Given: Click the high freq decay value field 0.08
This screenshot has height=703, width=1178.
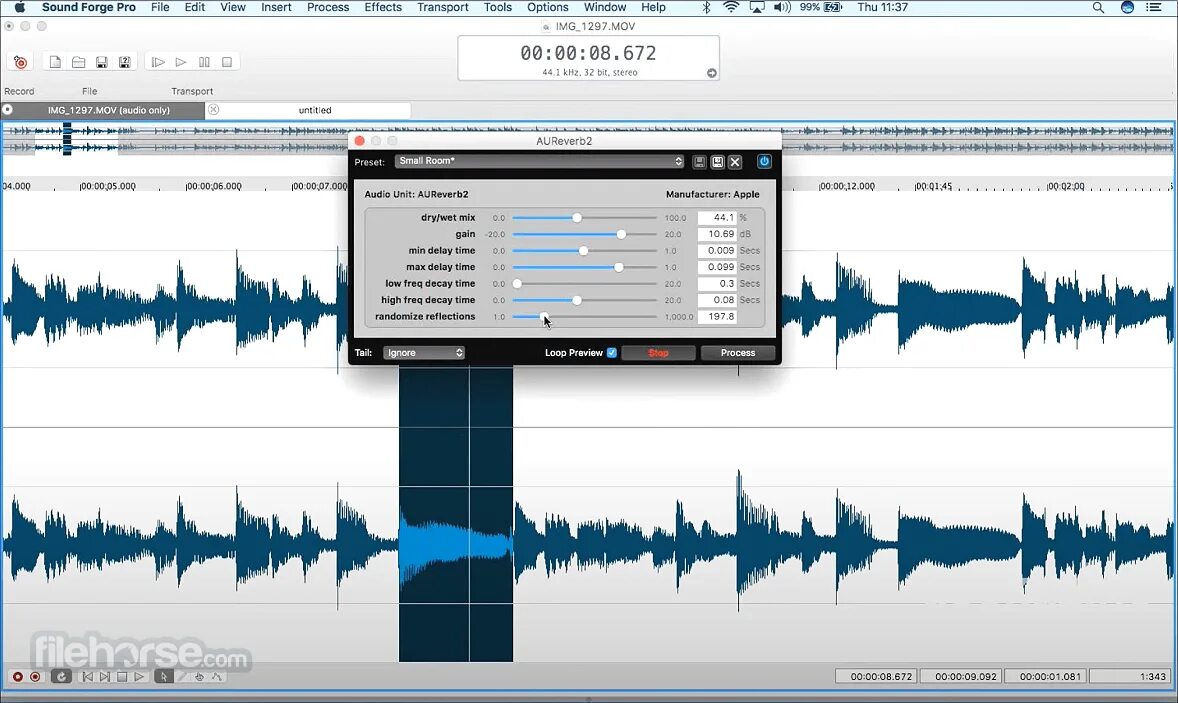Looking at the screenshot, I should [717, 300].
